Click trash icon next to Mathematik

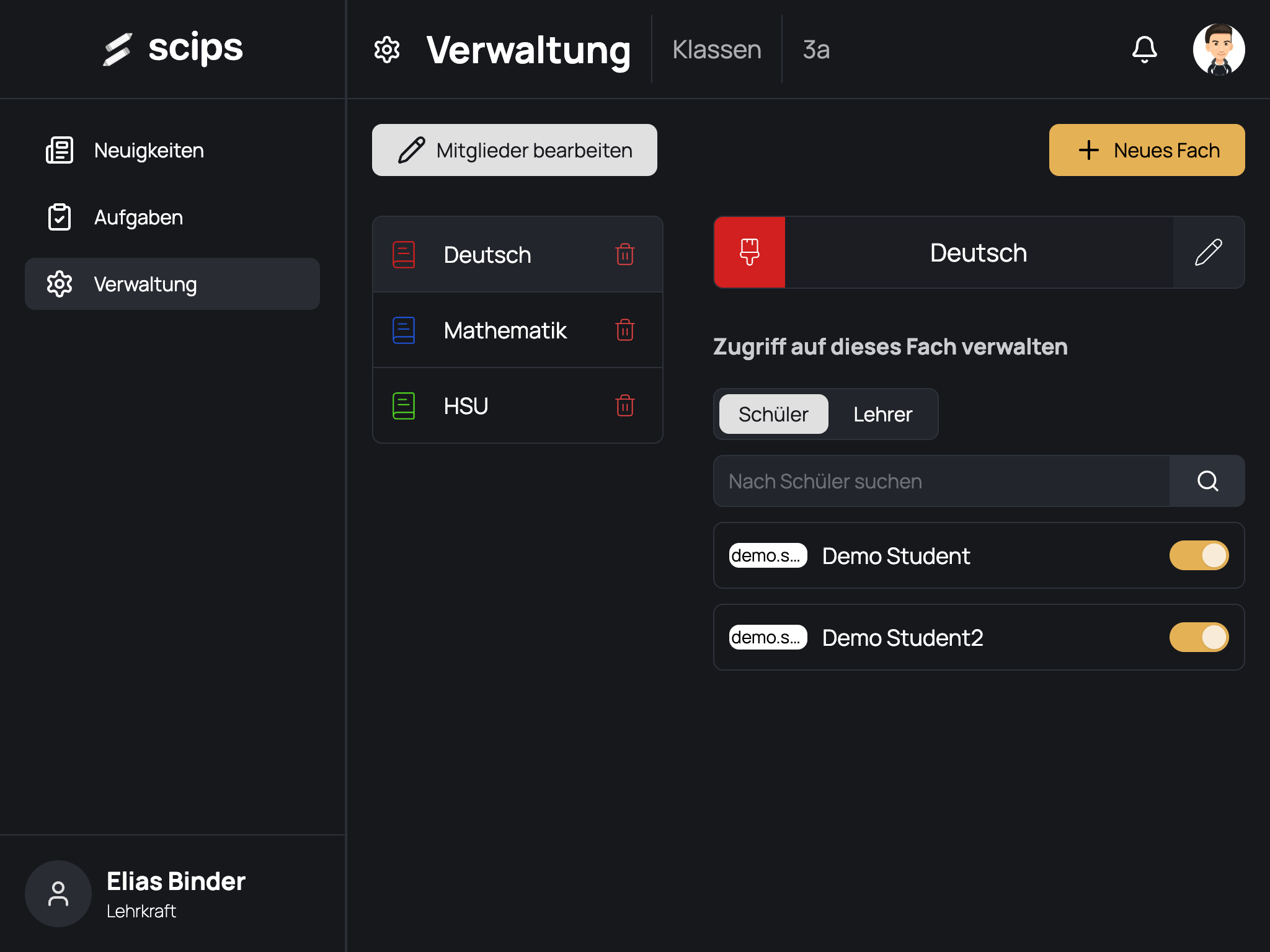624,330
